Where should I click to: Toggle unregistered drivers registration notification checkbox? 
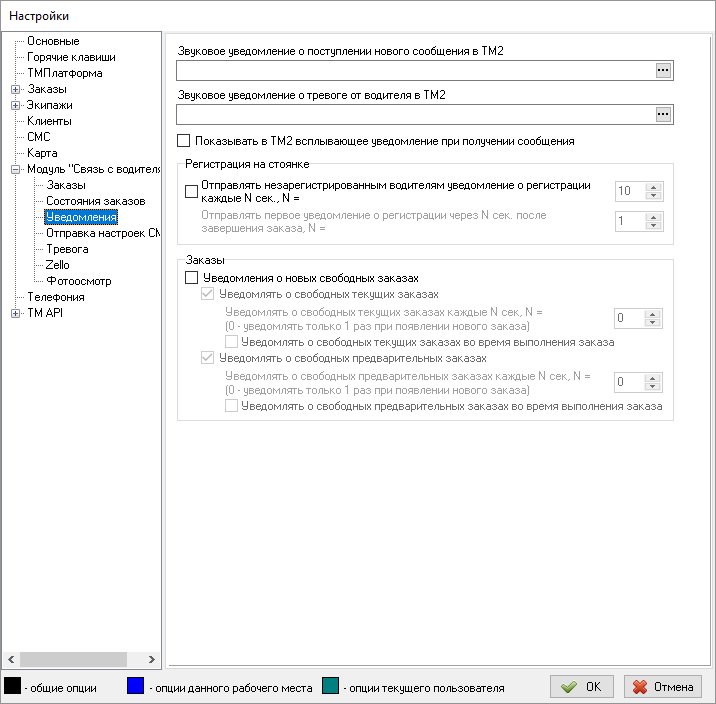click(192, 192)
